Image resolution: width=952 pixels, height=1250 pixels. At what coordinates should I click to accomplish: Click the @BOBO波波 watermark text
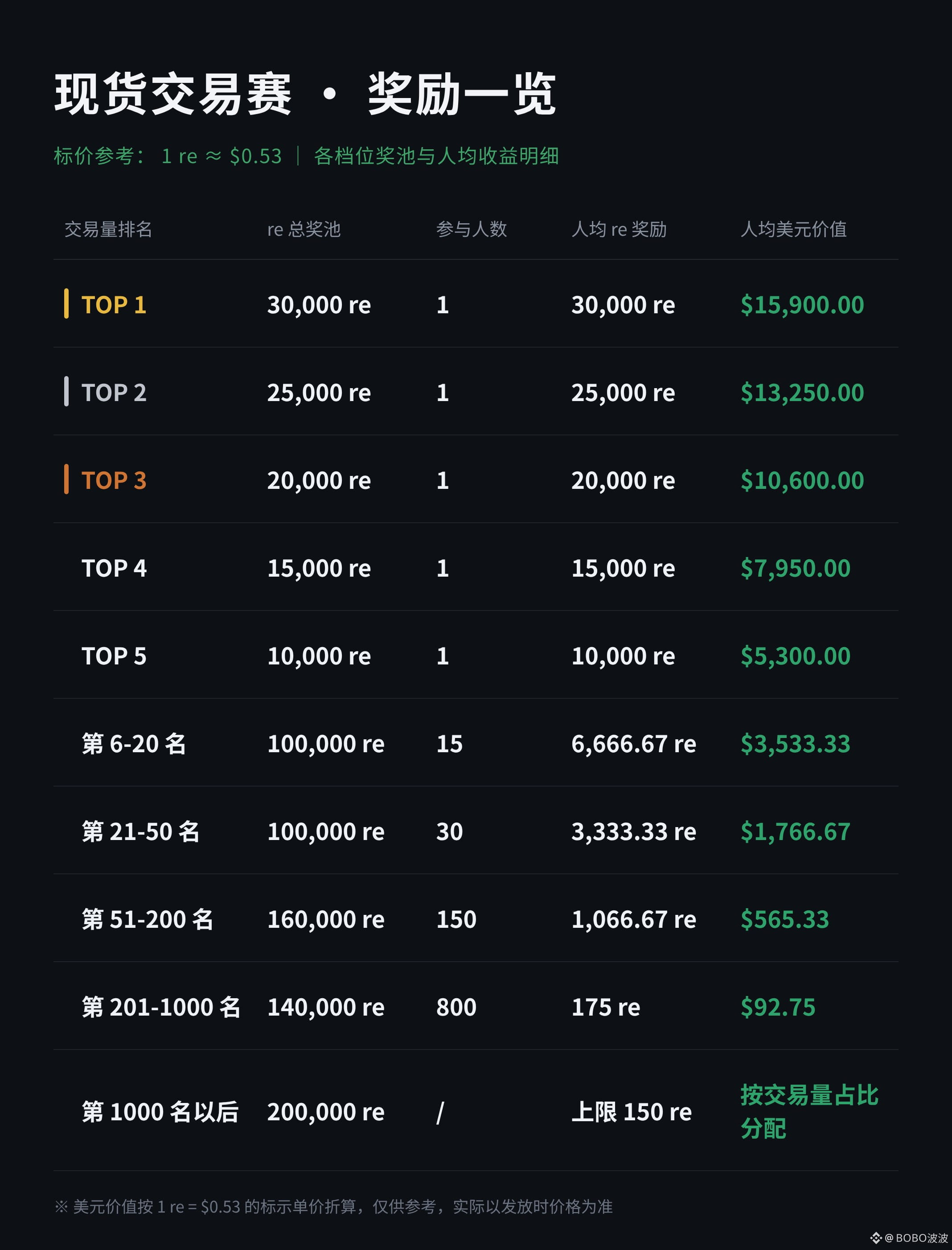pyautogui.click(x=916, y=1238)
